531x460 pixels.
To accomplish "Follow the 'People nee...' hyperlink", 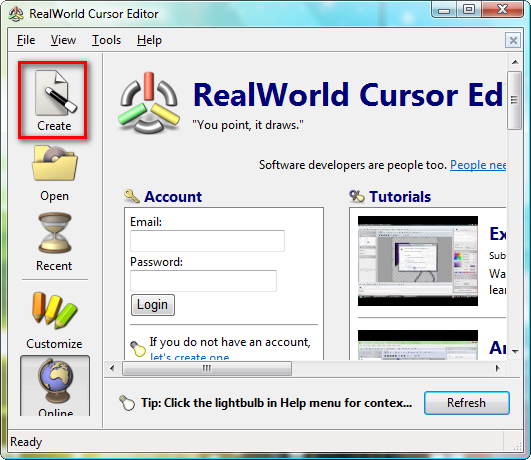I will point(478,165).
